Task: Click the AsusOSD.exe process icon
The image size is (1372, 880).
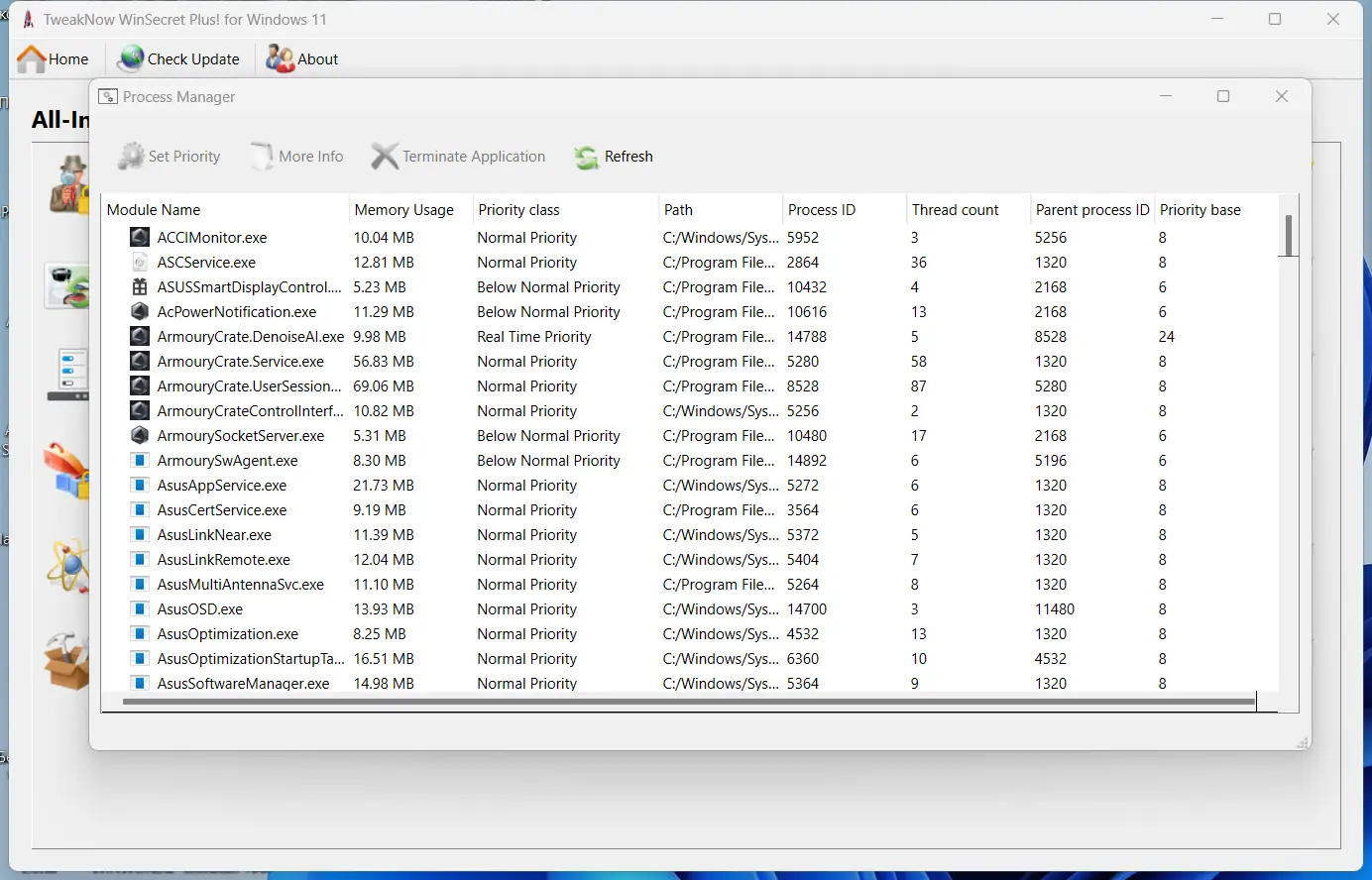Action: (x=140, y=608)
